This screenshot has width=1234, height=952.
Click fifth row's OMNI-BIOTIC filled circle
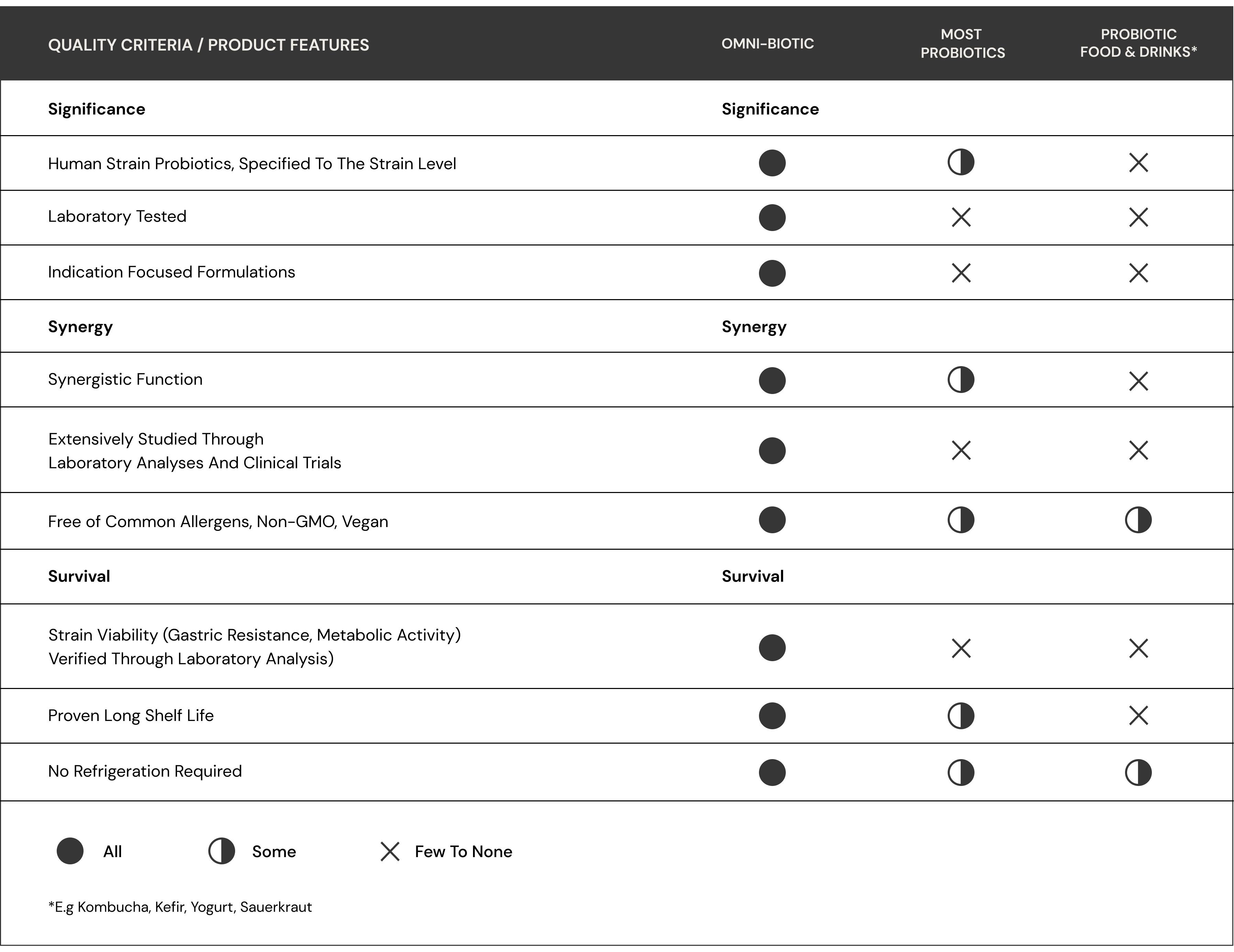pyautogui.click(x=772, y=451)
